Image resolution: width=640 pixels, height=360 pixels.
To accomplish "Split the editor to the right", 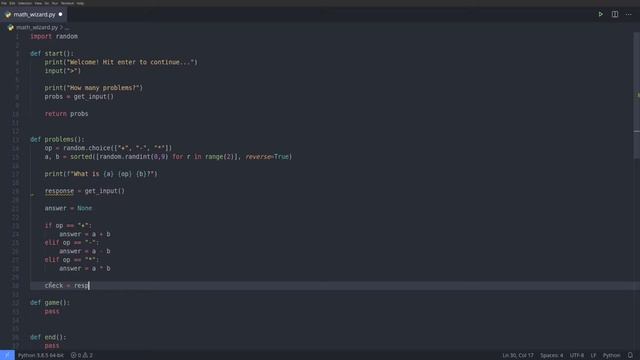I will coord(615,14).
